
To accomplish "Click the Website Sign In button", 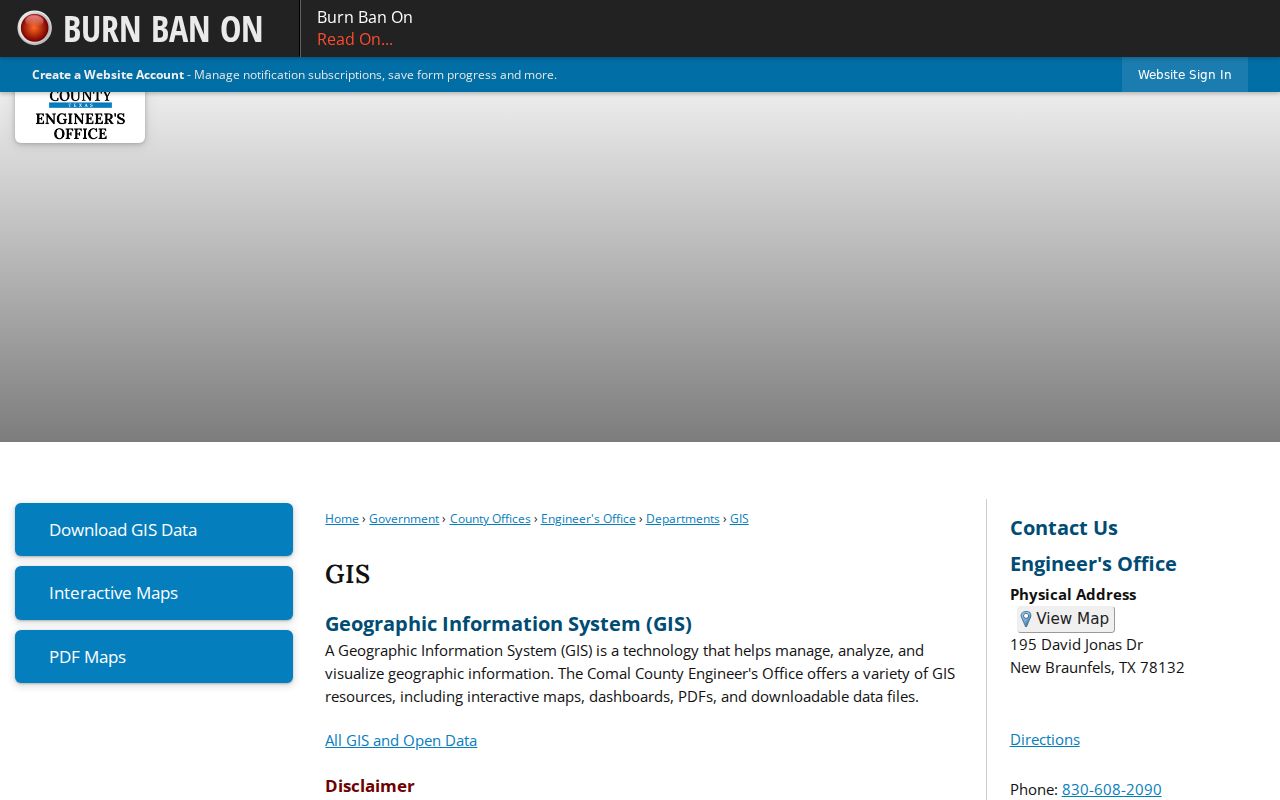I will pos(1184,75).
